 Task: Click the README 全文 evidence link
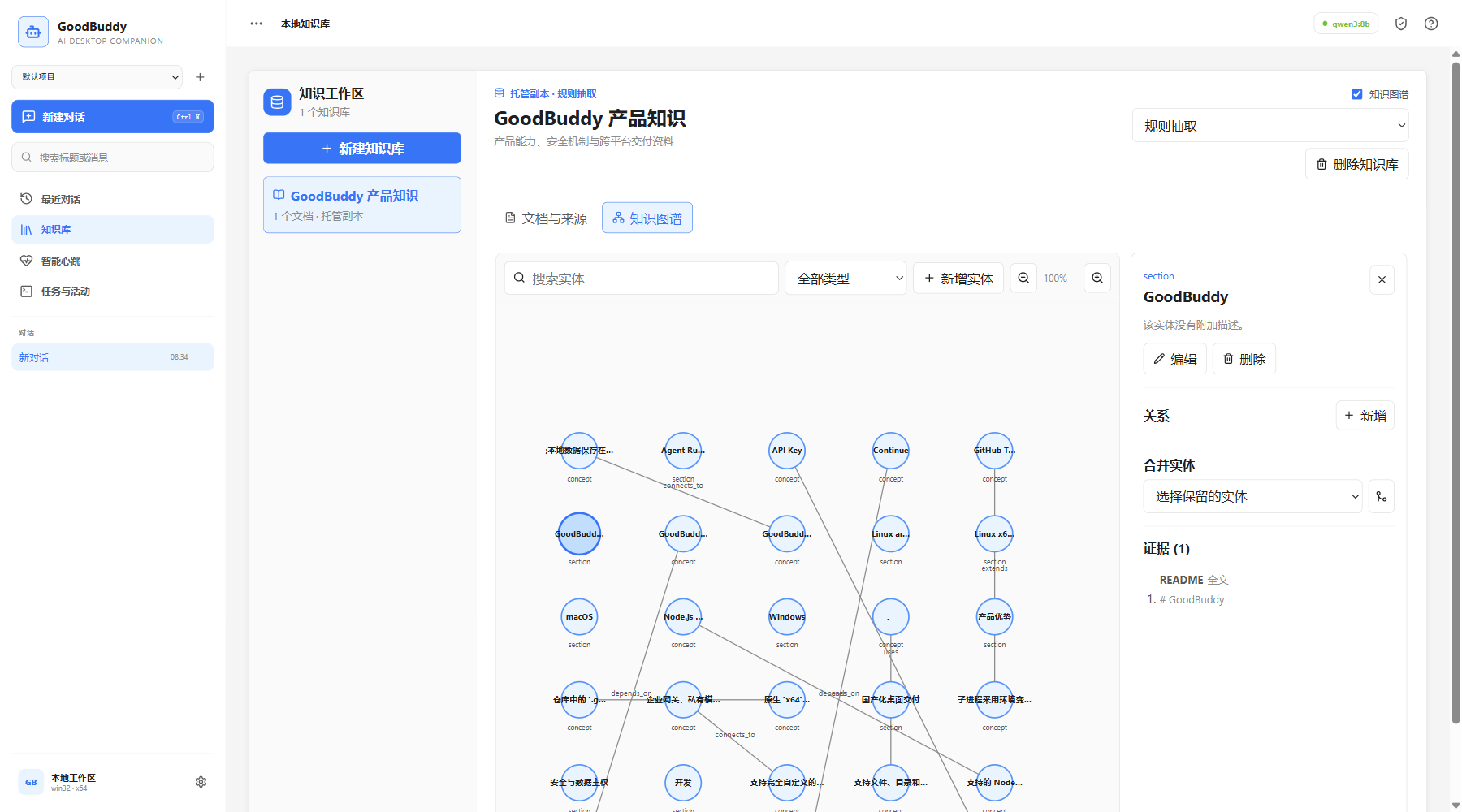1194,580
